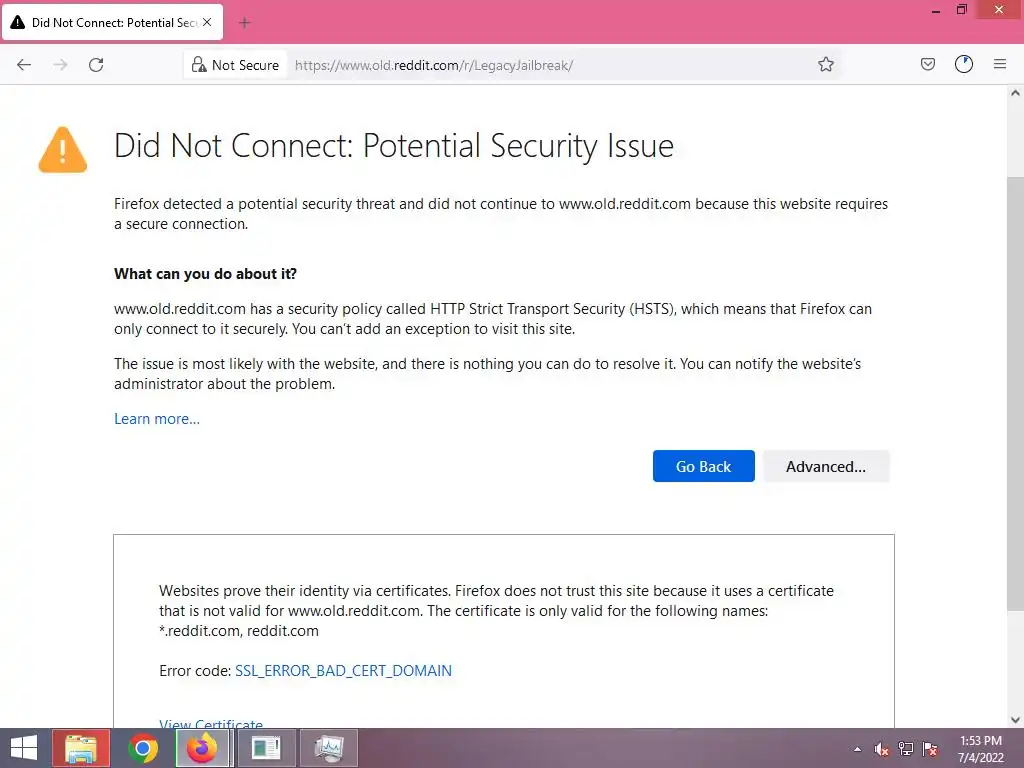Click the network tray icon
This screenshot has height=768, width=1024.
(x=906, y=749)
